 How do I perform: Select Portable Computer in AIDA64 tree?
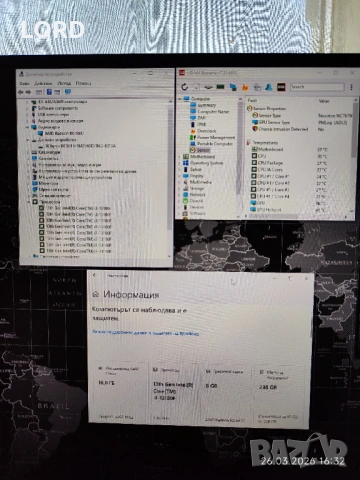click(215, 144)
